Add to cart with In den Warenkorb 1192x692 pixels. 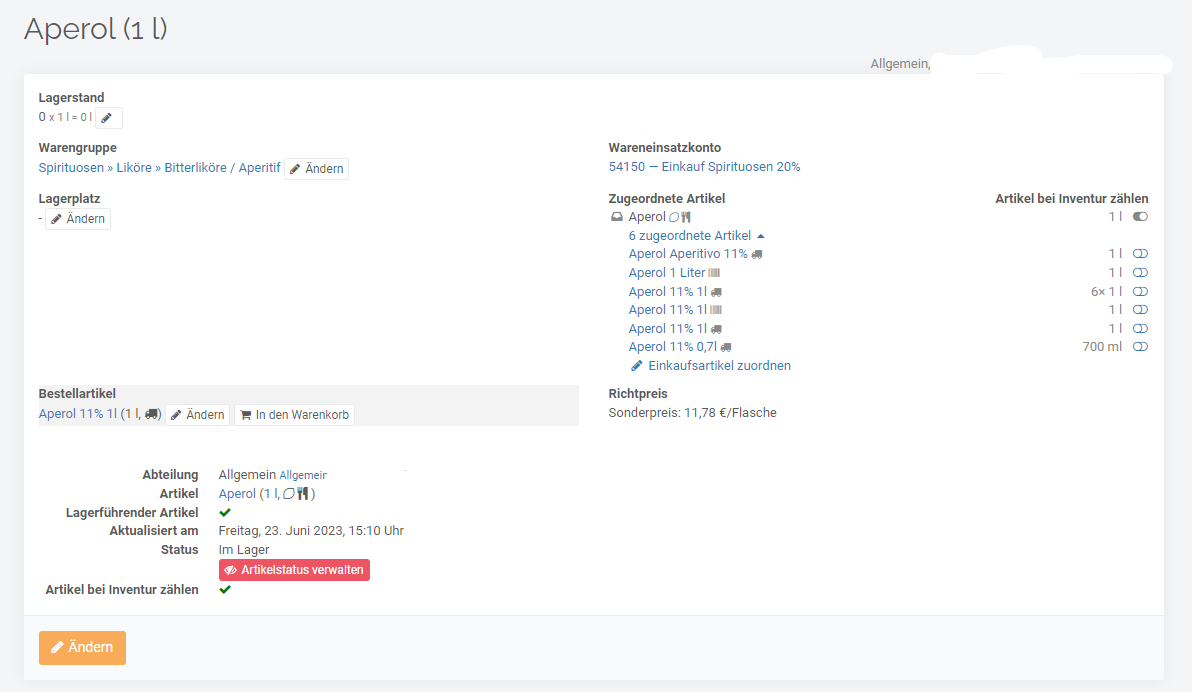pyautogui.click(x=294, y=414)
